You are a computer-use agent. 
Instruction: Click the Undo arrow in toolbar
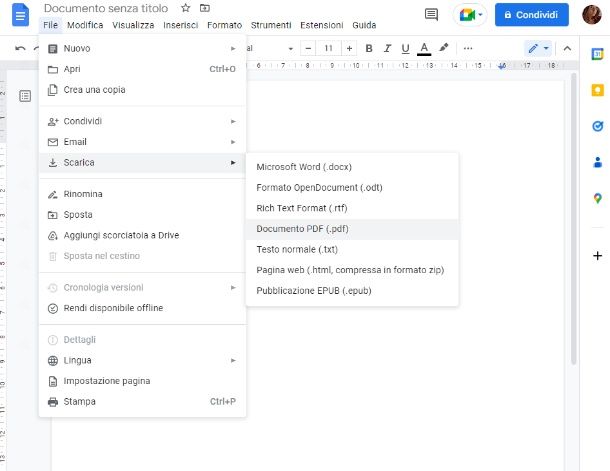tap(20, 48)
